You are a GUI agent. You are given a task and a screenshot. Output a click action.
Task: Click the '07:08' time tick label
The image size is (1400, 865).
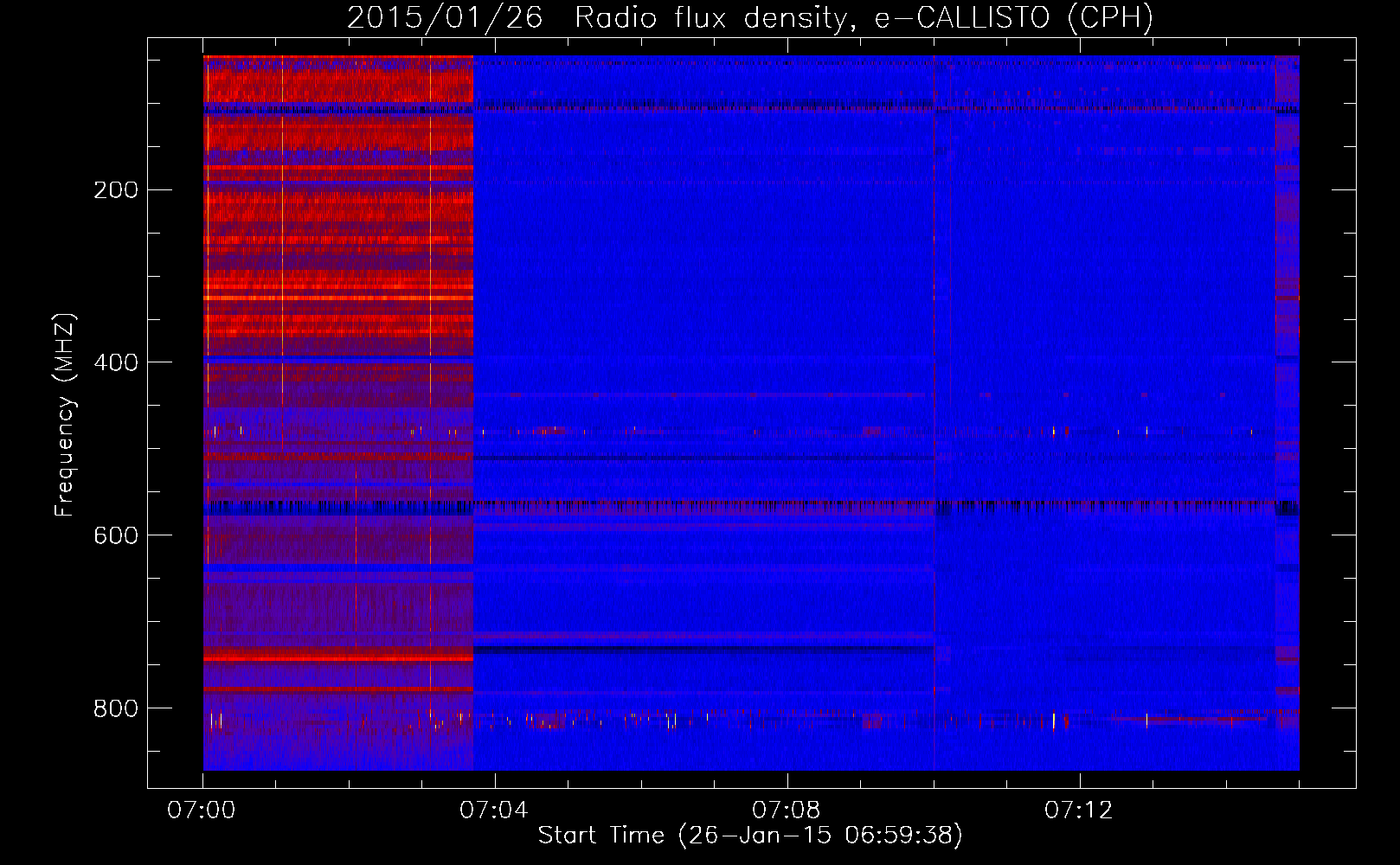786,811
